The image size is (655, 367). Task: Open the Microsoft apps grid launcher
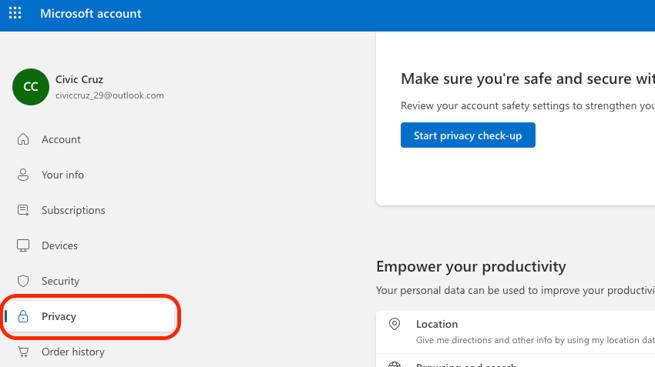15,13
